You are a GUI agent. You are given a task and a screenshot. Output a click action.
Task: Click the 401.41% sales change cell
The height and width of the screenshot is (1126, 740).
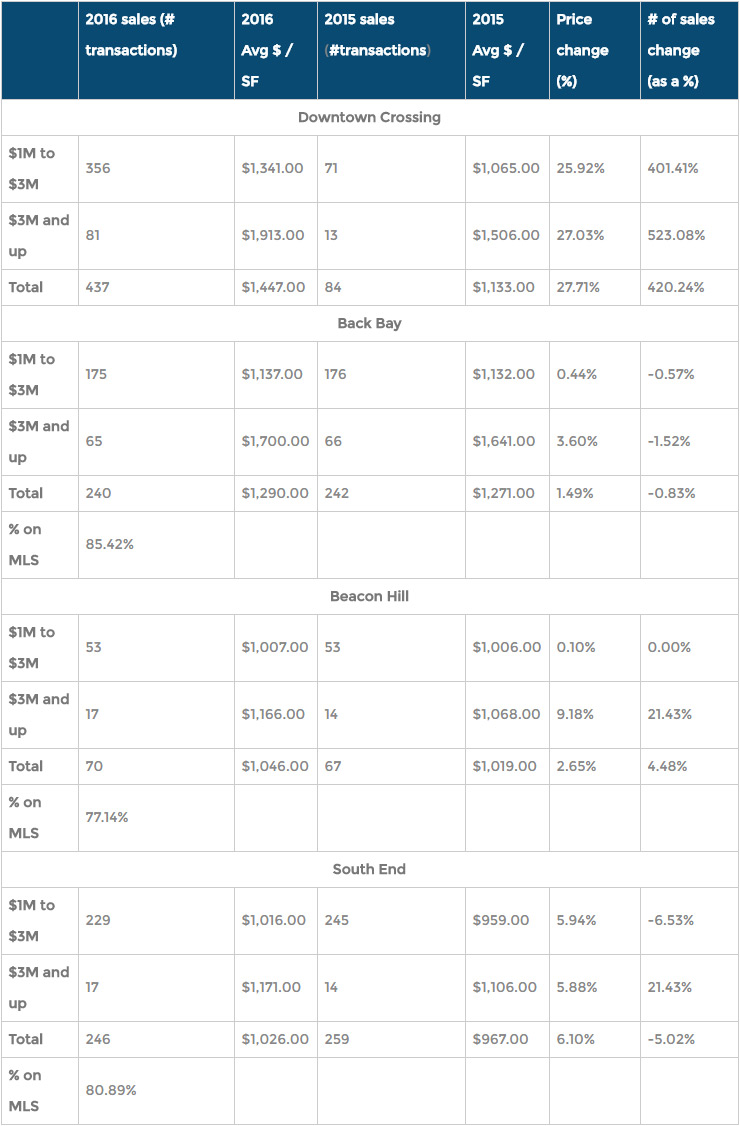[x=673, y=168]
